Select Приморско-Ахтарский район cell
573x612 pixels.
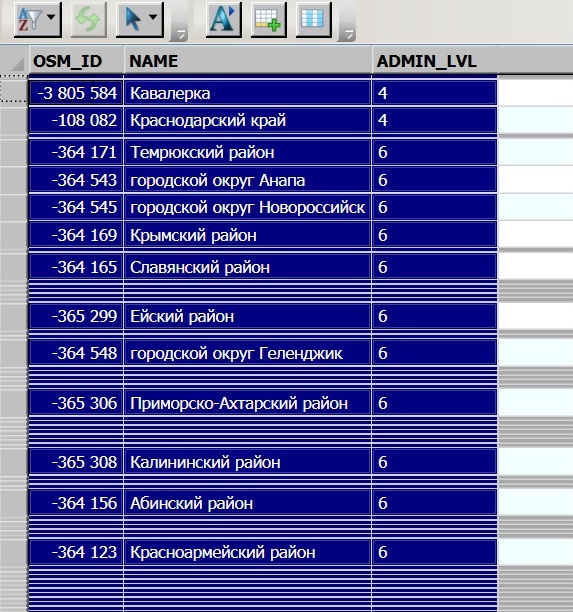[247, 403]
